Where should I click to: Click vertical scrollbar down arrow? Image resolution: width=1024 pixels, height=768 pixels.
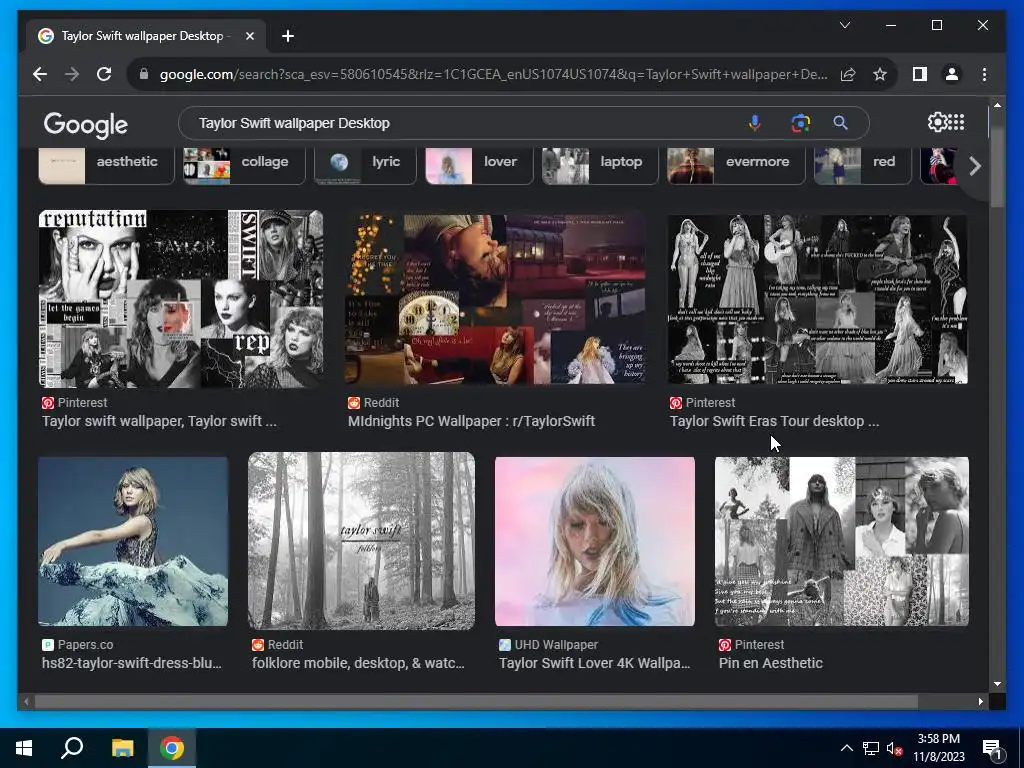pos(997,684)
